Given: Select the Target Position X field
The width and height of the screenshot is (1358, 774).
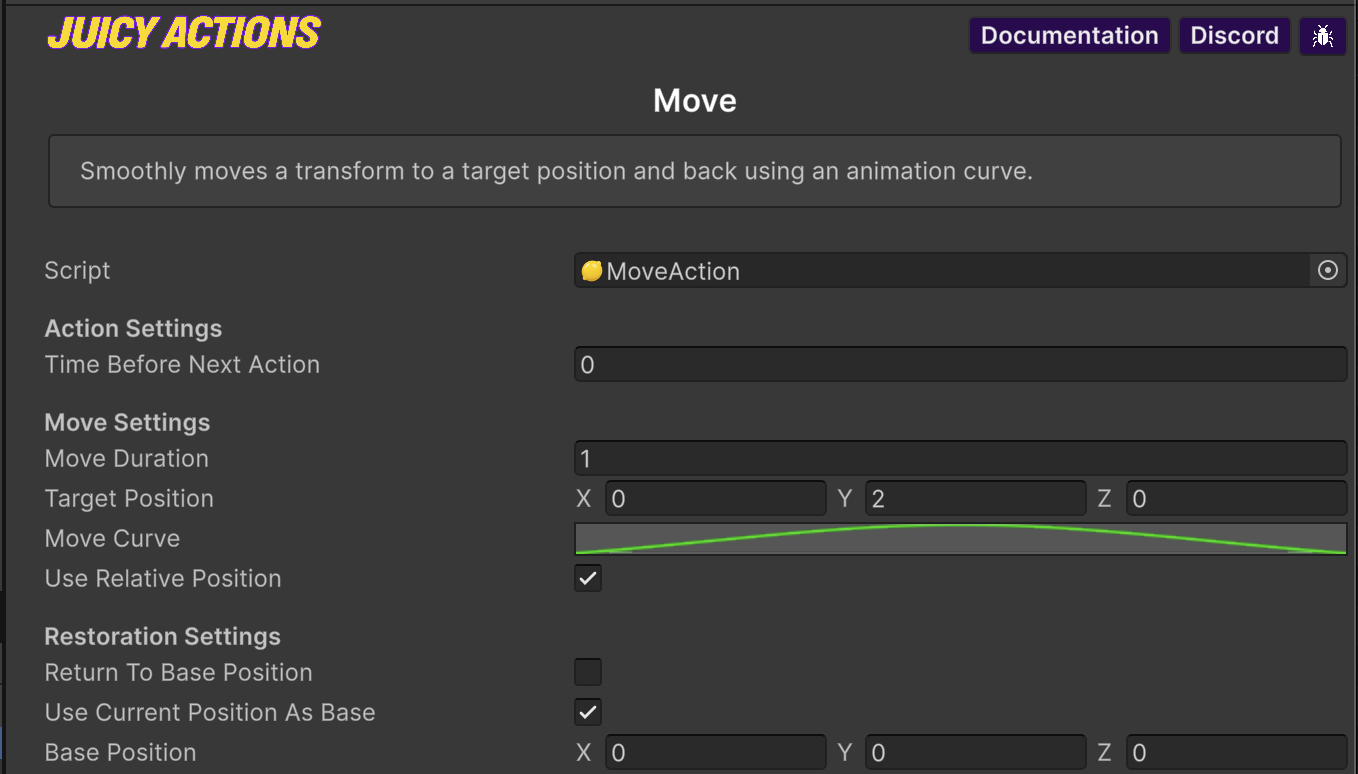Looking at the screenshot, I should point(715,498).
